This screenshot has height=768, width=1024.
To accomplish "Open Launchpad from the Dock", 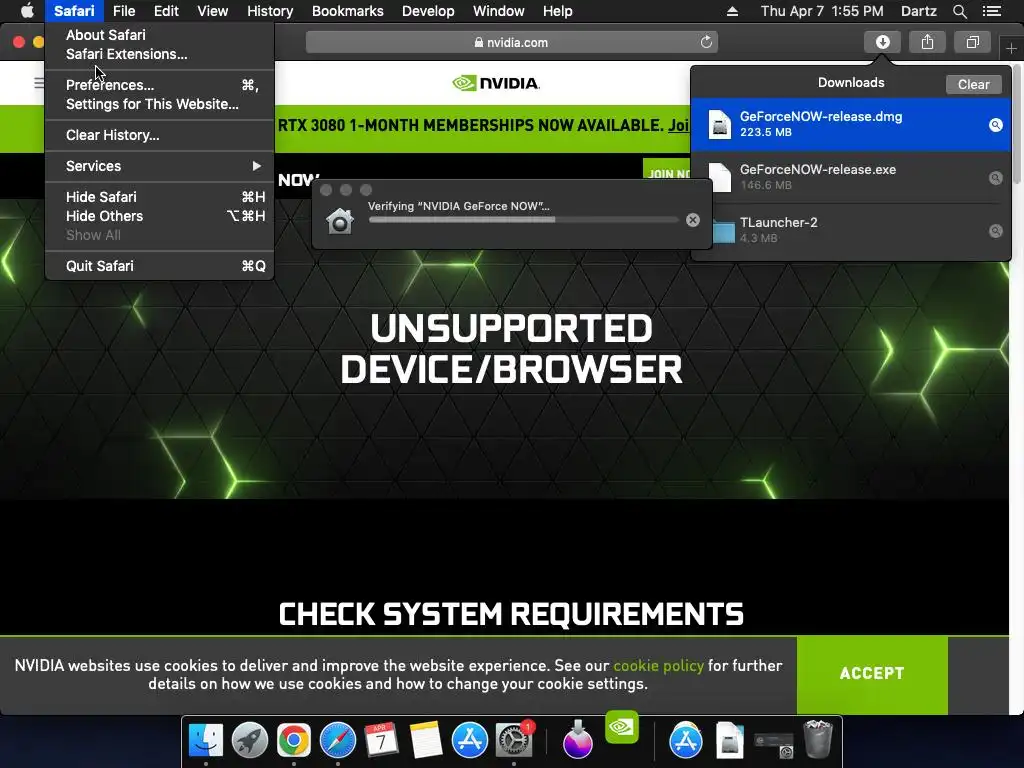I will (249, 741).
